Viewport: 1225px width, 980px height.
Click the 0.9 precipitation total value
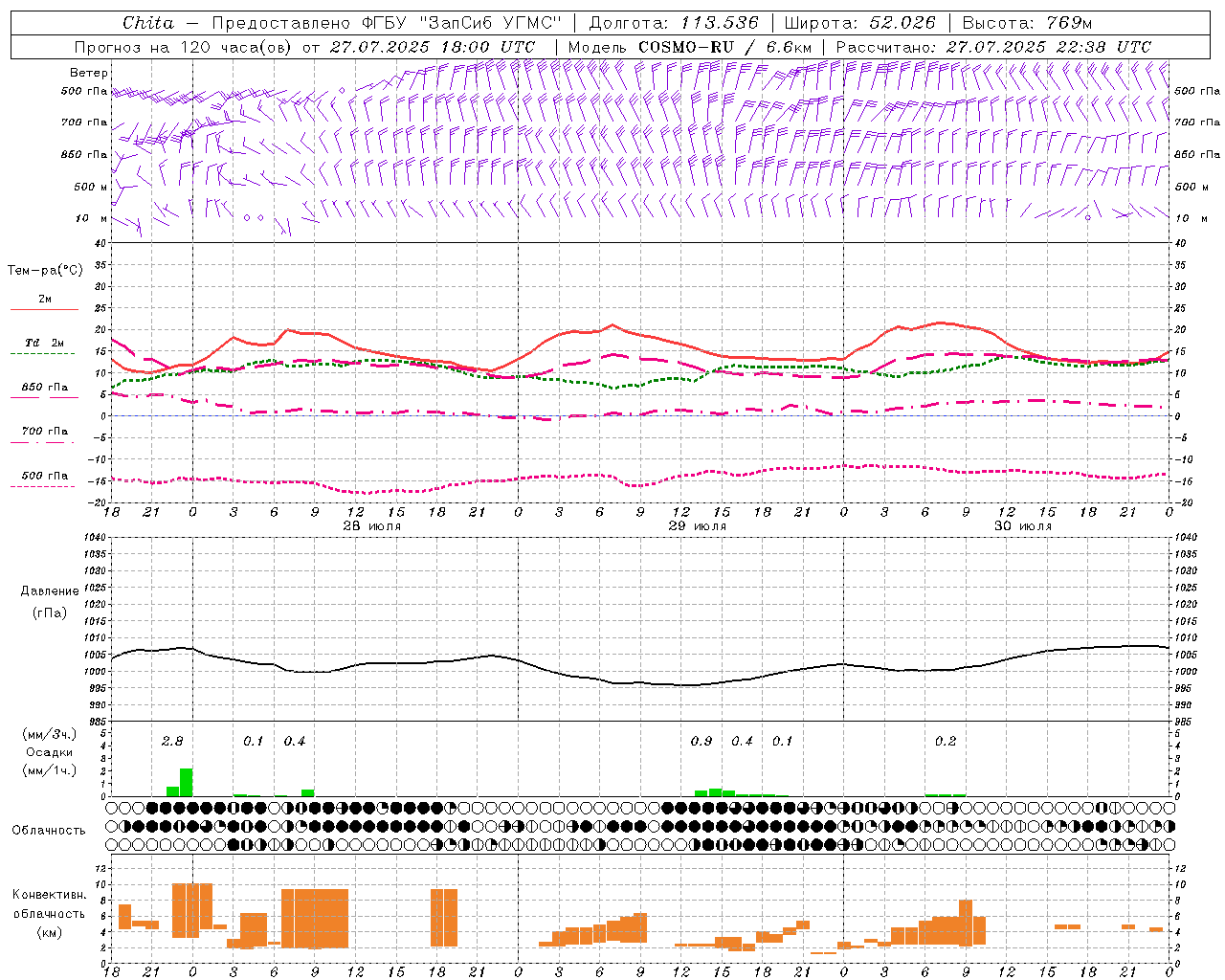coord(702,741)
